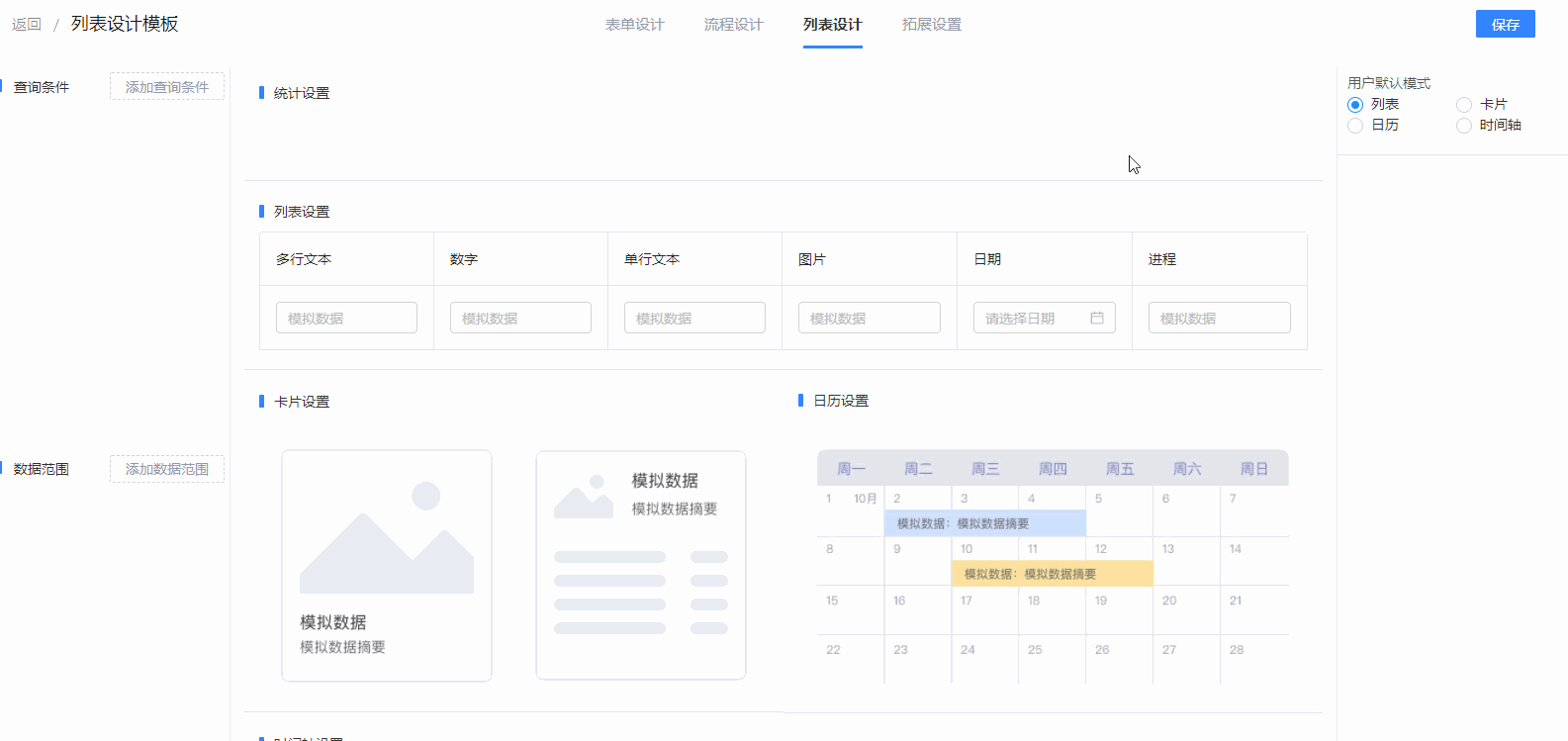Select the 列表 default mode radio
The height and width of the screenshot is (741, 1568).
coord(1355,105)
